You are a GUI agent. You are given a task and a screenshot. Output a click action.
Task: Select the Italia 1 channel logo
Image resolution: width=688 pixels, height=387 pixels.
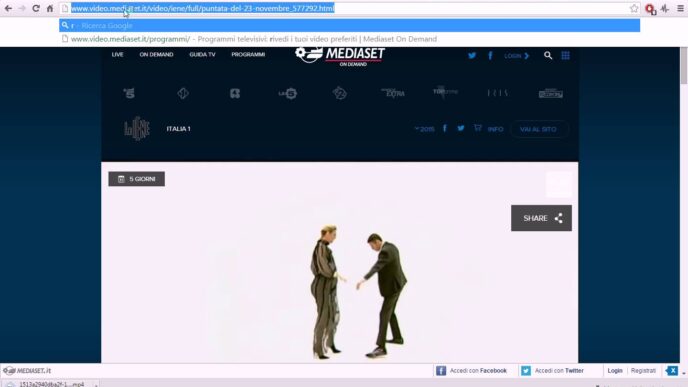coord(183,93)
